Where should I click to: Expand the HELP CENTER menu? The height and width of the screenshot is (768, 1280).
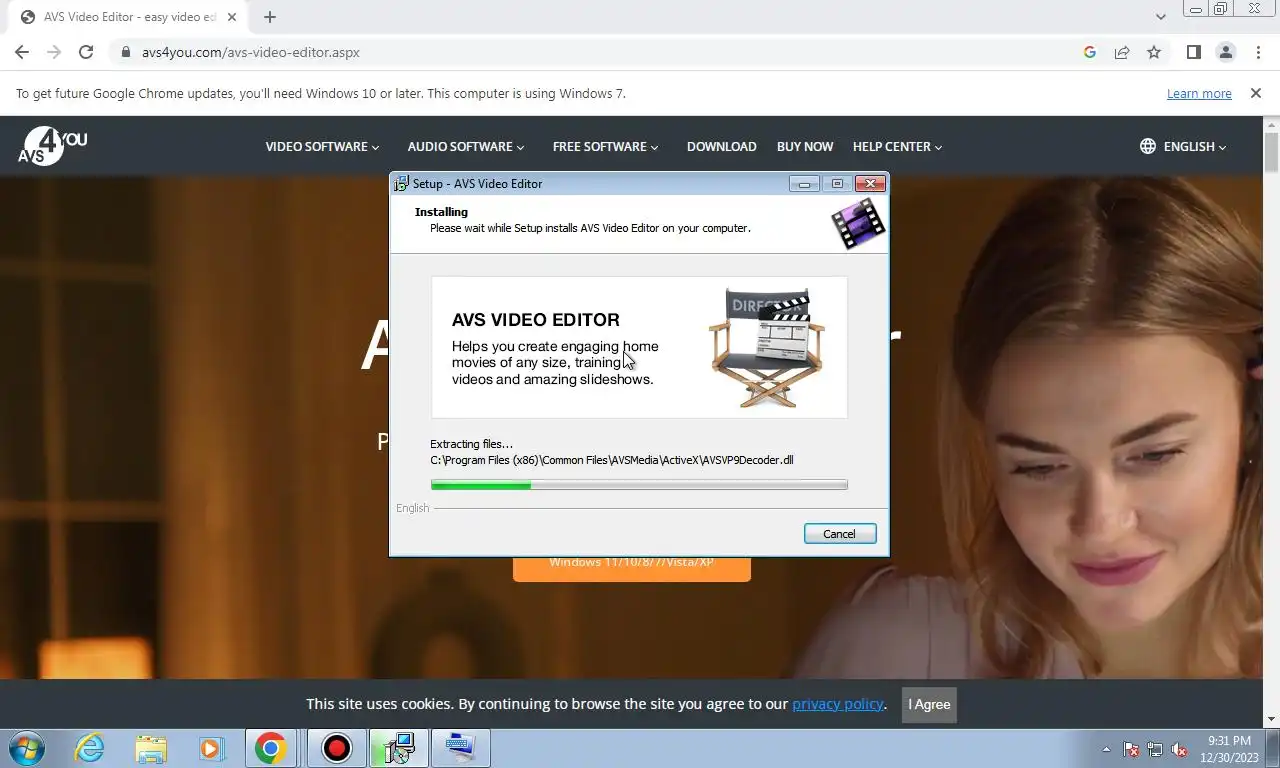897,146
